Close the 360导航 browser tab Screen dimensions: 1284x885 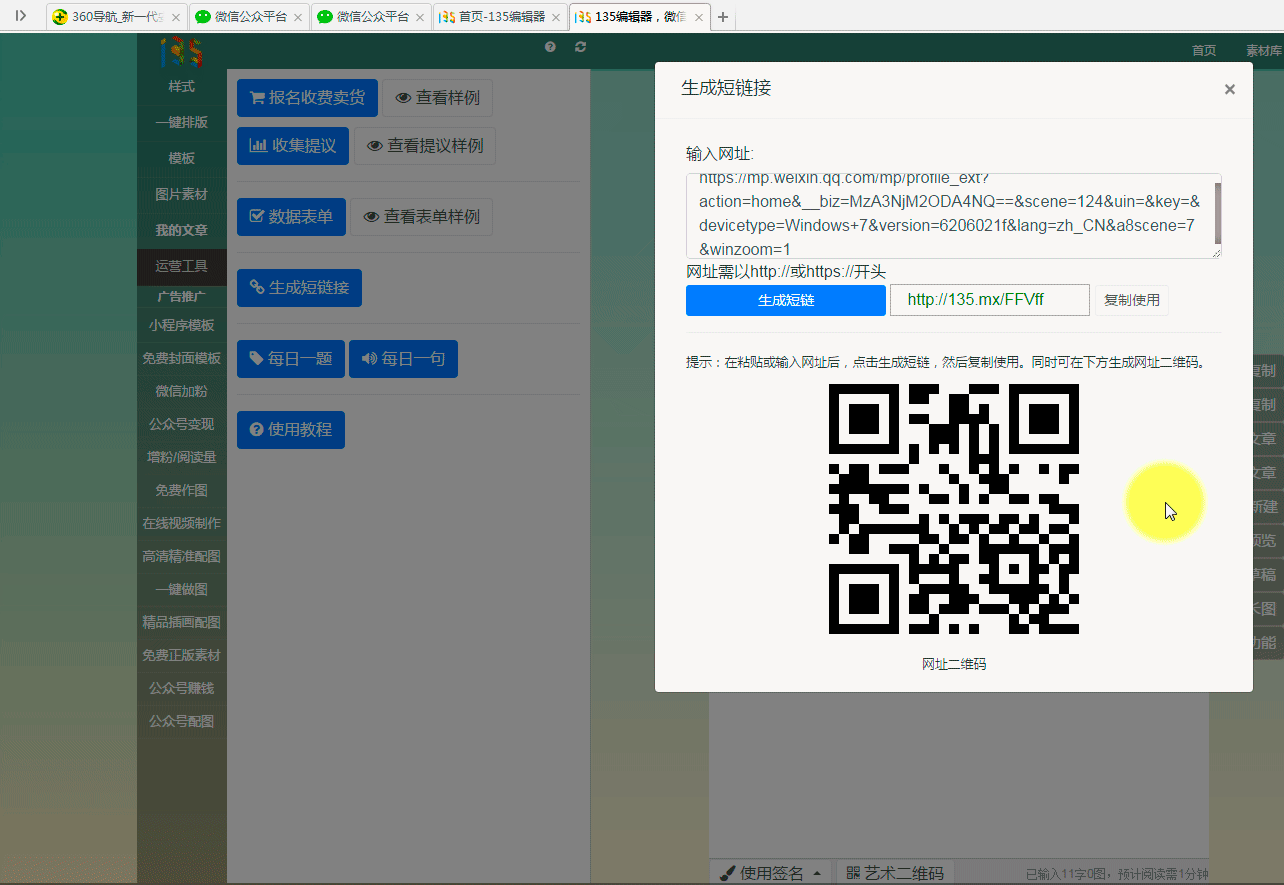[176, 17]
